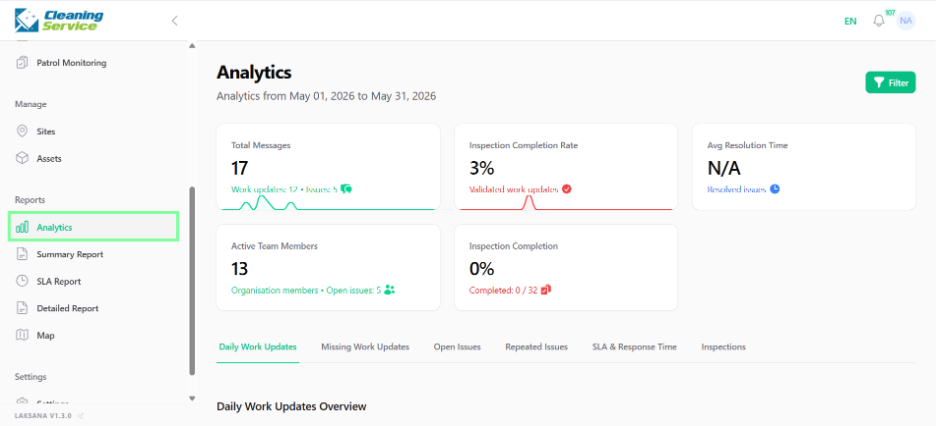The height and width of the screenshot is (426, 936).
Task: Switch to the Missing Work Updates tab
Action: click(x=365, y=347)
